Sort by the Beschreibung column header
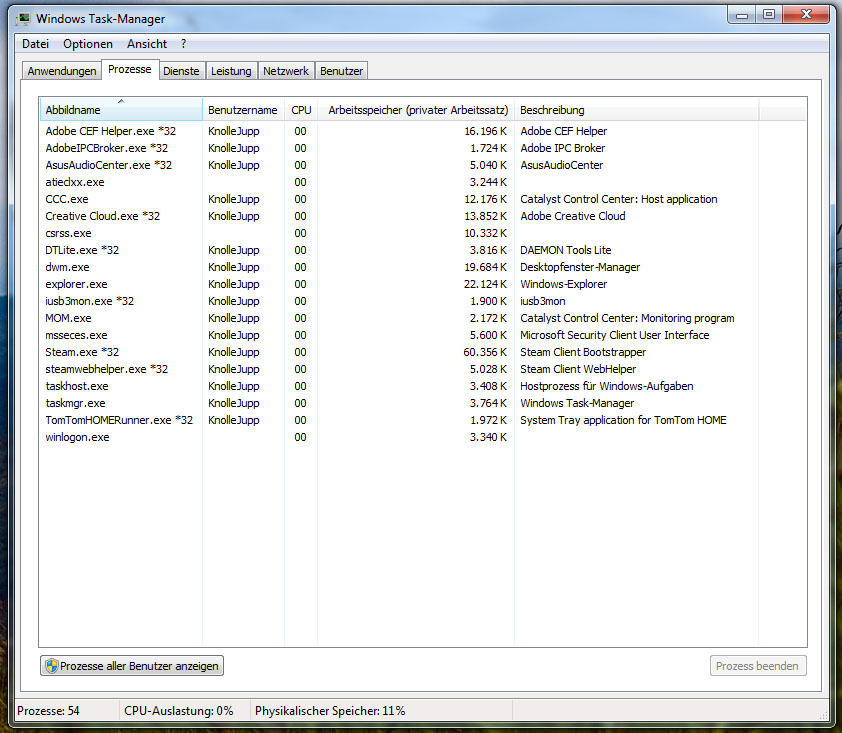The image size is (842, 733). pyautogui.click(x=636, y=110)
